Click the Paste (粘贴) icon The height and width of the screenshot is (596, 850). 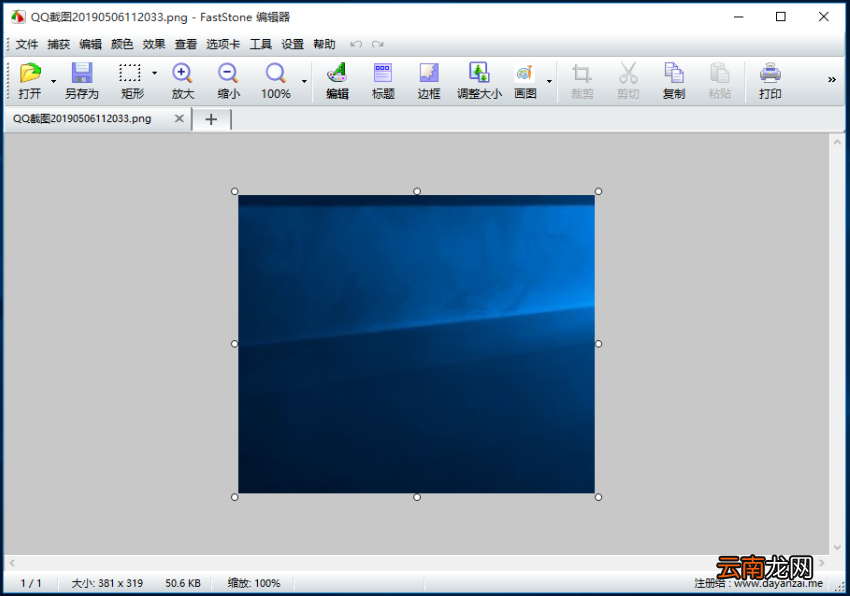(x=719, y=73)
